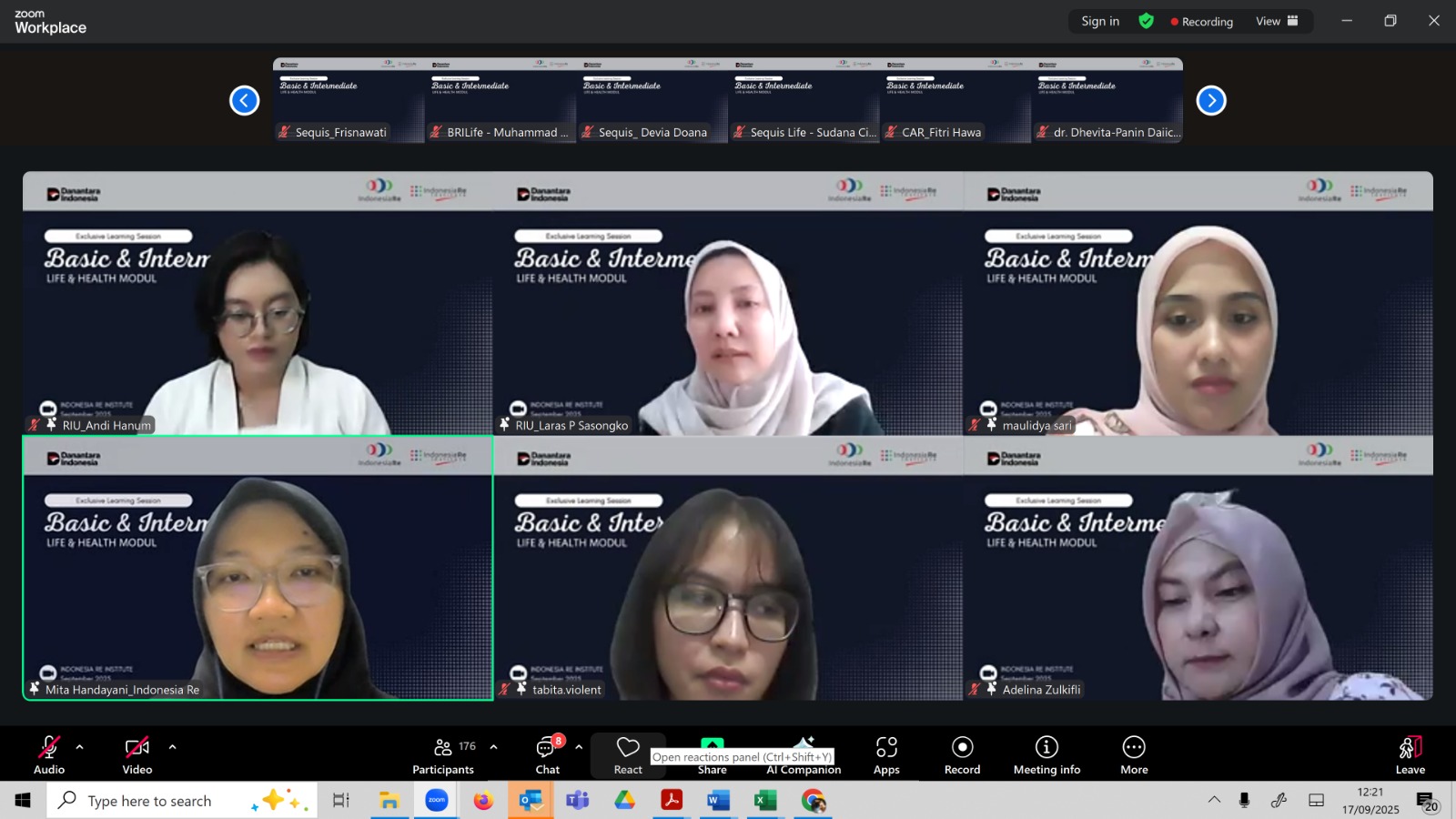1456x819 pixels.
Task: Start camera with the Video button
Action: pyautogui.click(x=137, y=754)
